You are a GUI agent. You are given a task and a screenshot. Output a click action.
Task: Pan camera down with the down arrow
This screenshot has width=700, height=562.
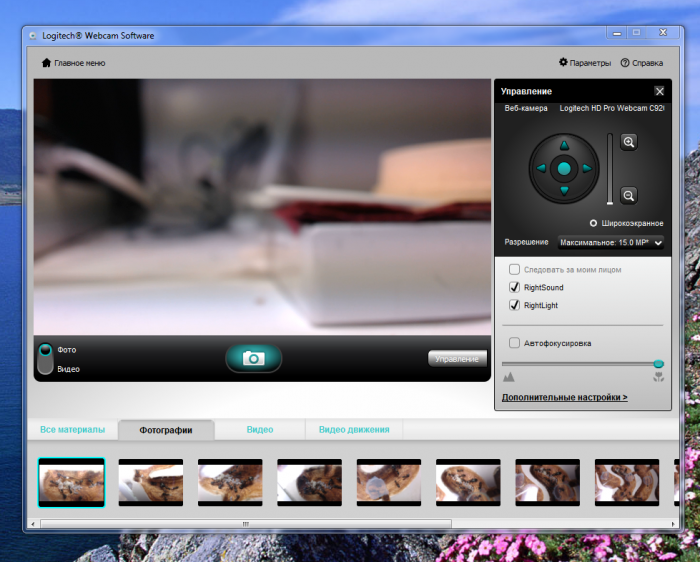564,191
